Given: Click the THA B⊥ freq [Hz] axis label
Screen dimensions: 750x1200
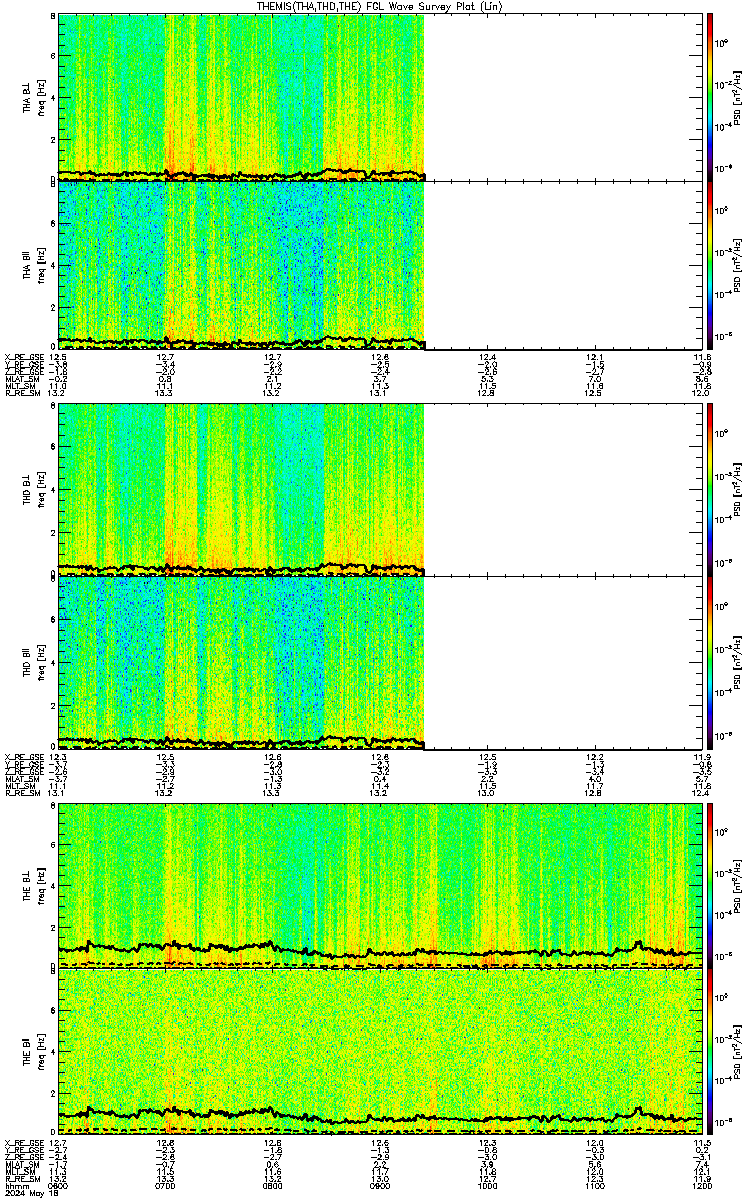Looking at the screenshot, I should [42, 97].
